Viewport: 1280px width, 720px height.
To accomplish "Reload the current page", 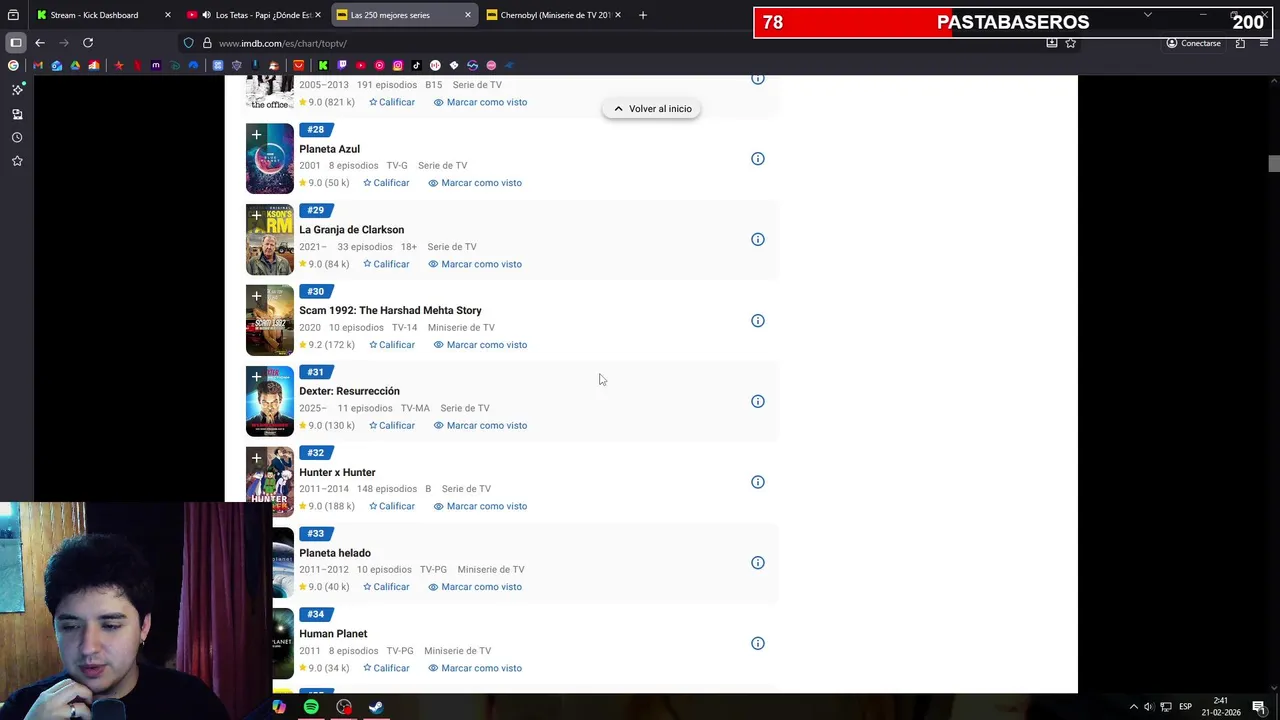I will click(88, 43).
